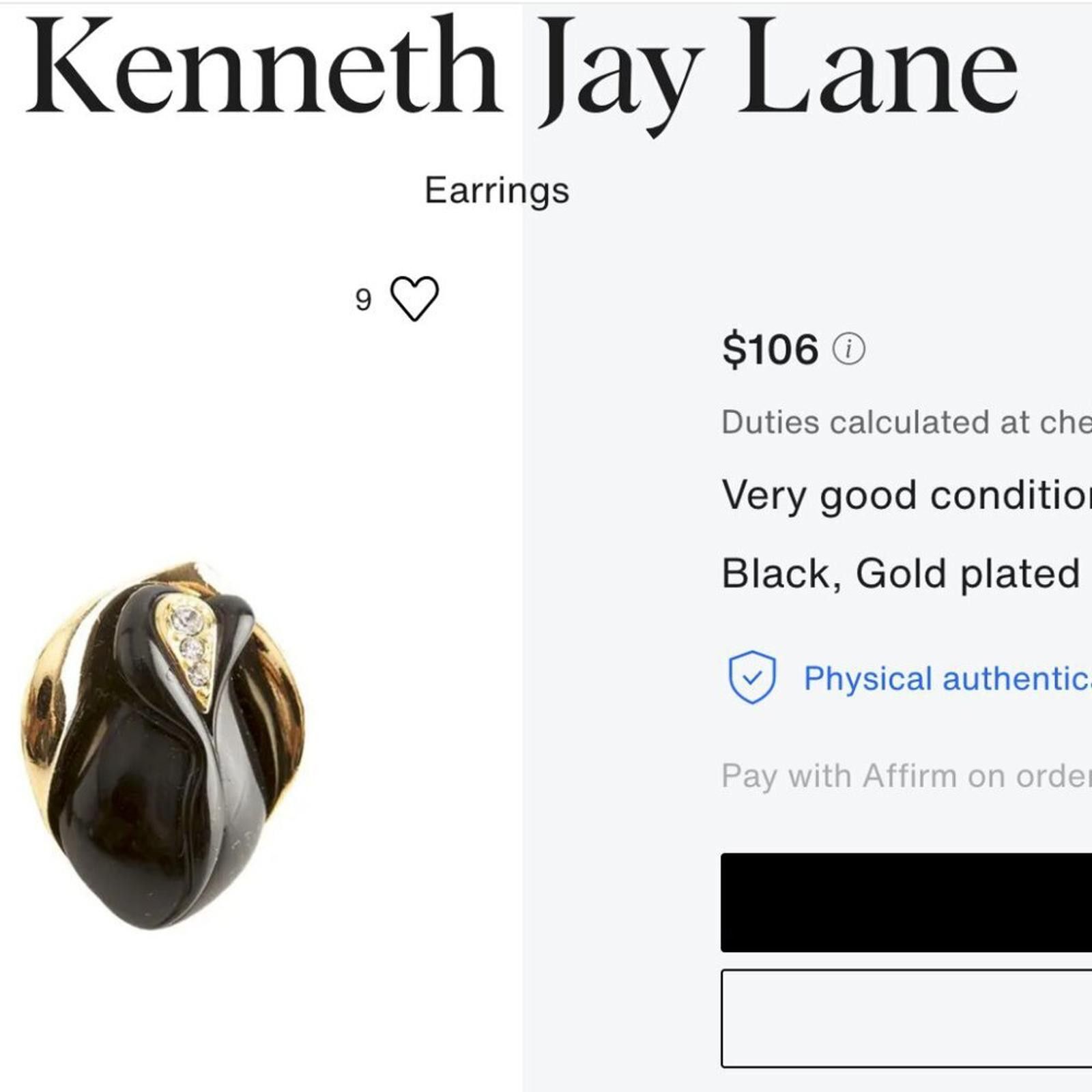Click the white outlined button below the black one
This screenshot has width=1092, height=1092.
click(x=906, y=1018)
